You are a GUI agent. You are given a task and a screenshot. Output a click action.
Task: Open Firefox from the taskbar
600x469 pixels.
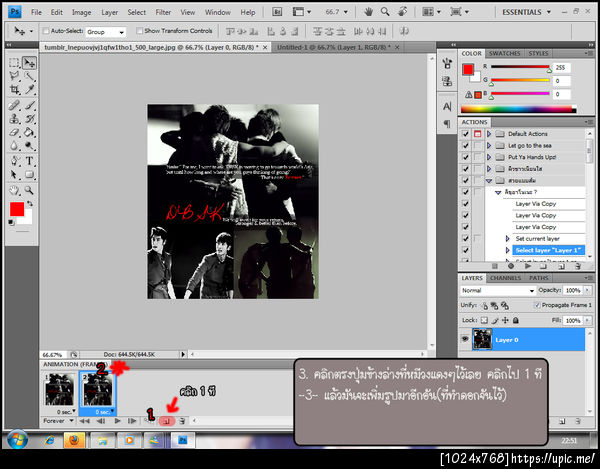(73, 441)
